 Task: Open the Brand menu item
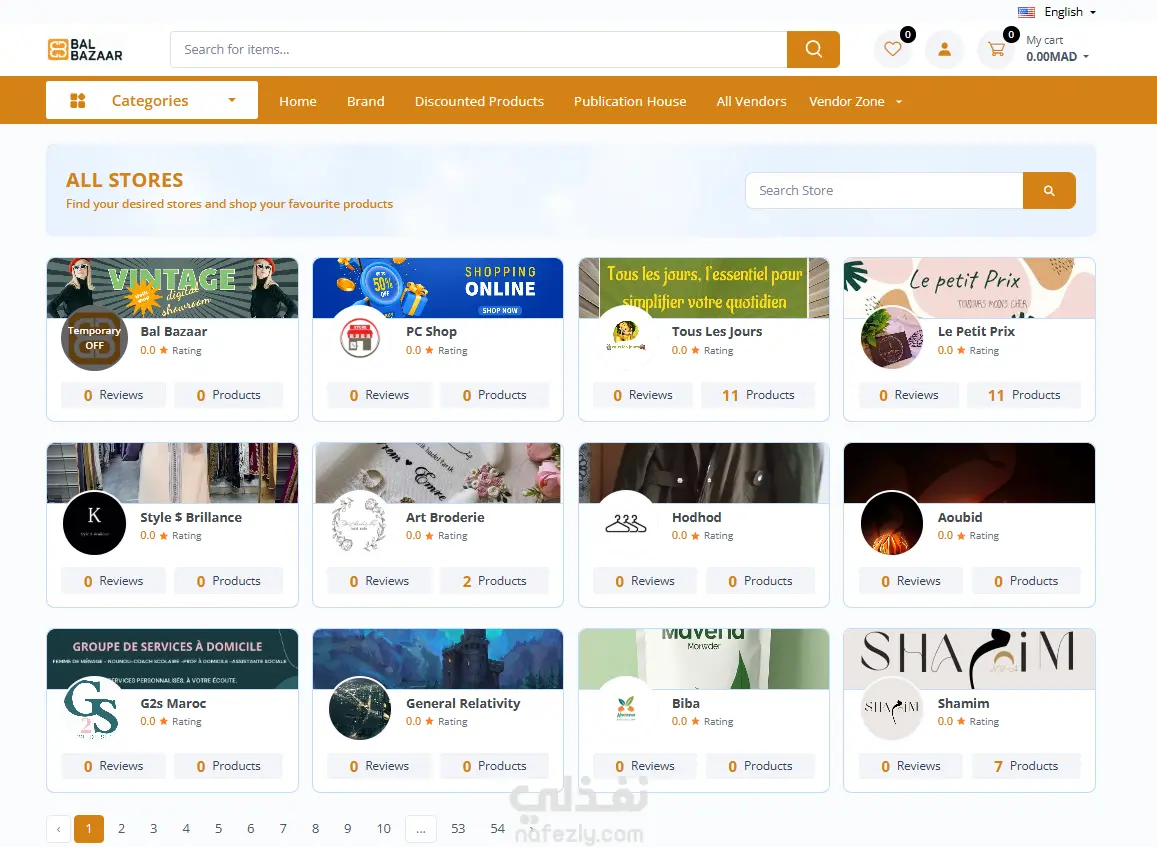coord(365,101)
